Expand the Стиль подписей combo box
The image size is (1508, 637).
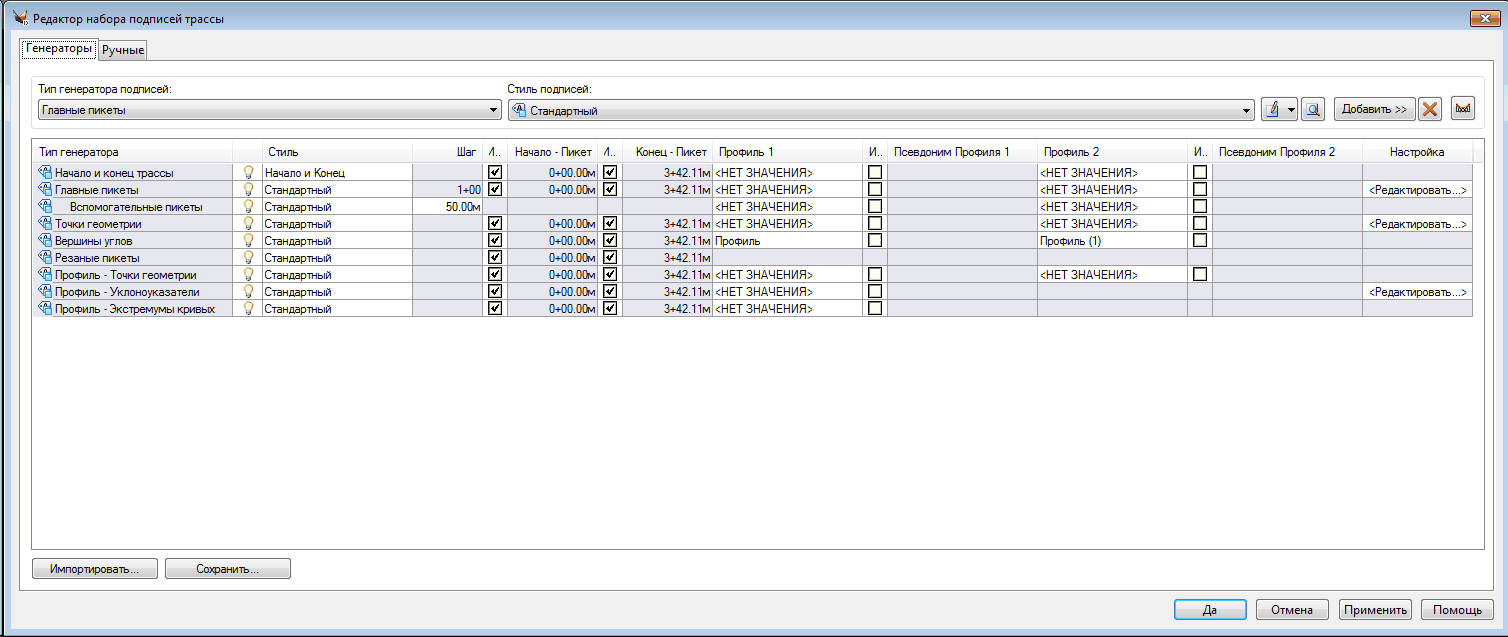[1246, 111]
